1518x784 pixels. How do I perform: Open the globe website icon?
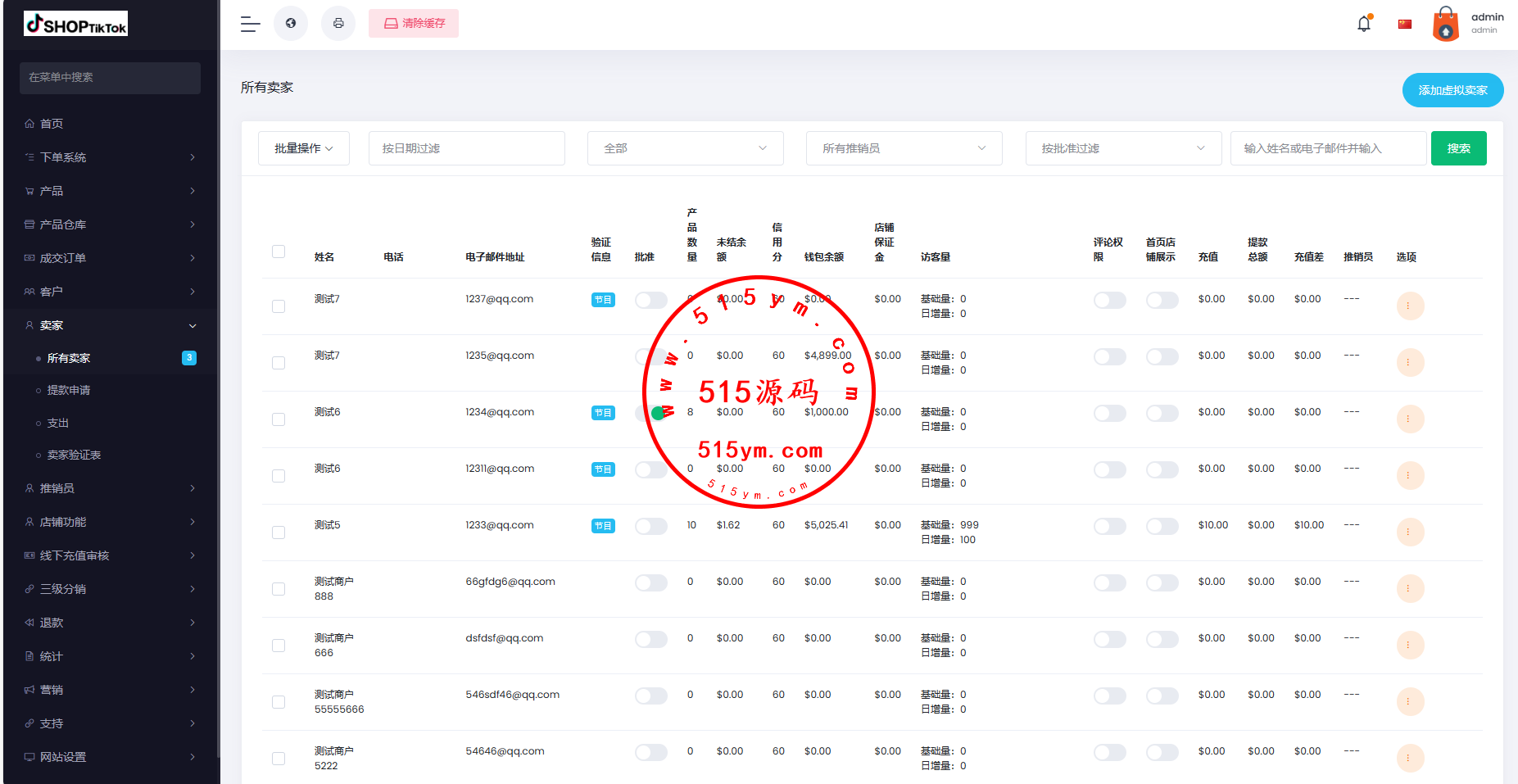[291, 24]
